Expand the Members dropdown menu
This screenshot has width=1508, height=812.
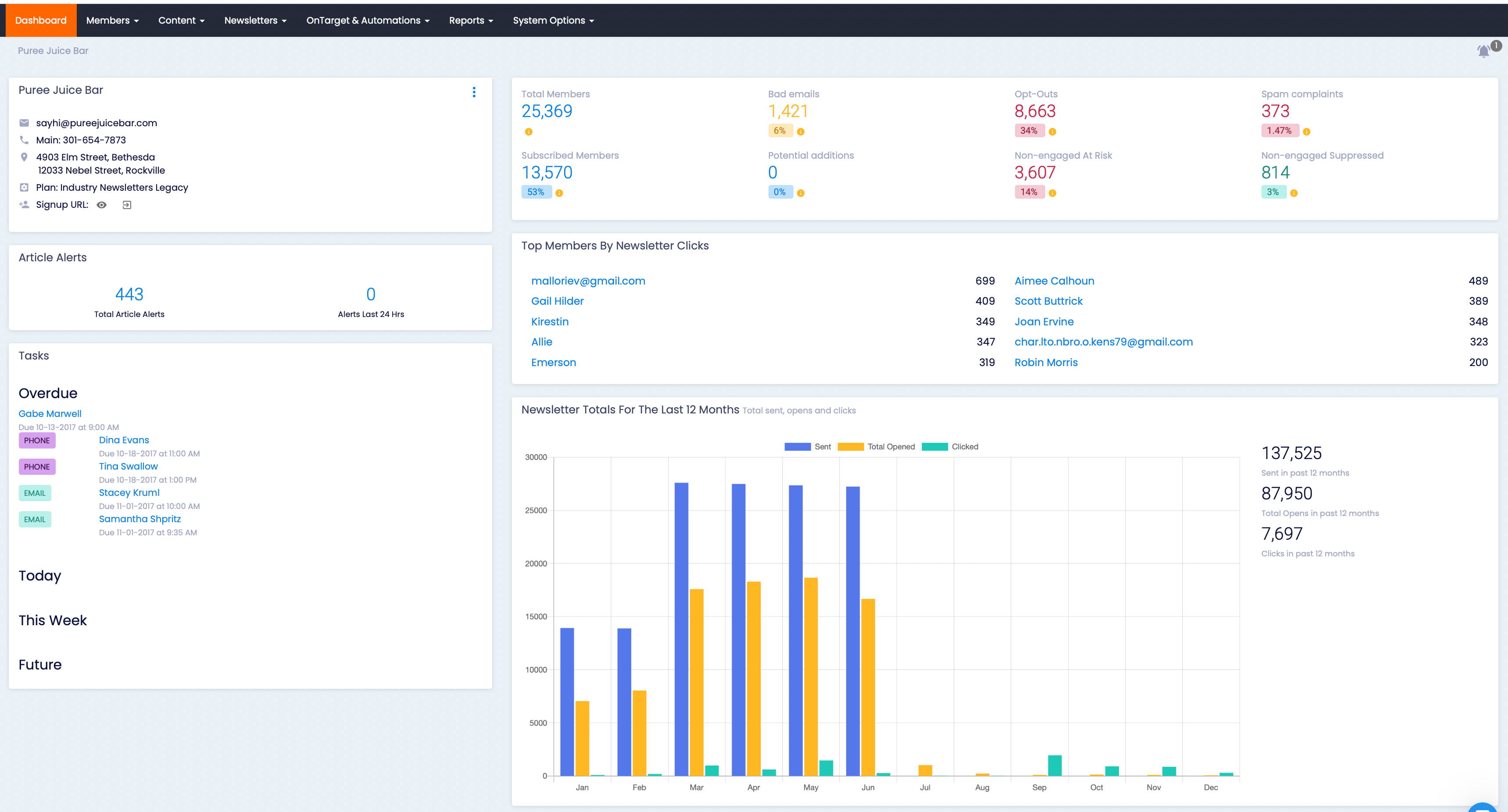coord(112,21)
